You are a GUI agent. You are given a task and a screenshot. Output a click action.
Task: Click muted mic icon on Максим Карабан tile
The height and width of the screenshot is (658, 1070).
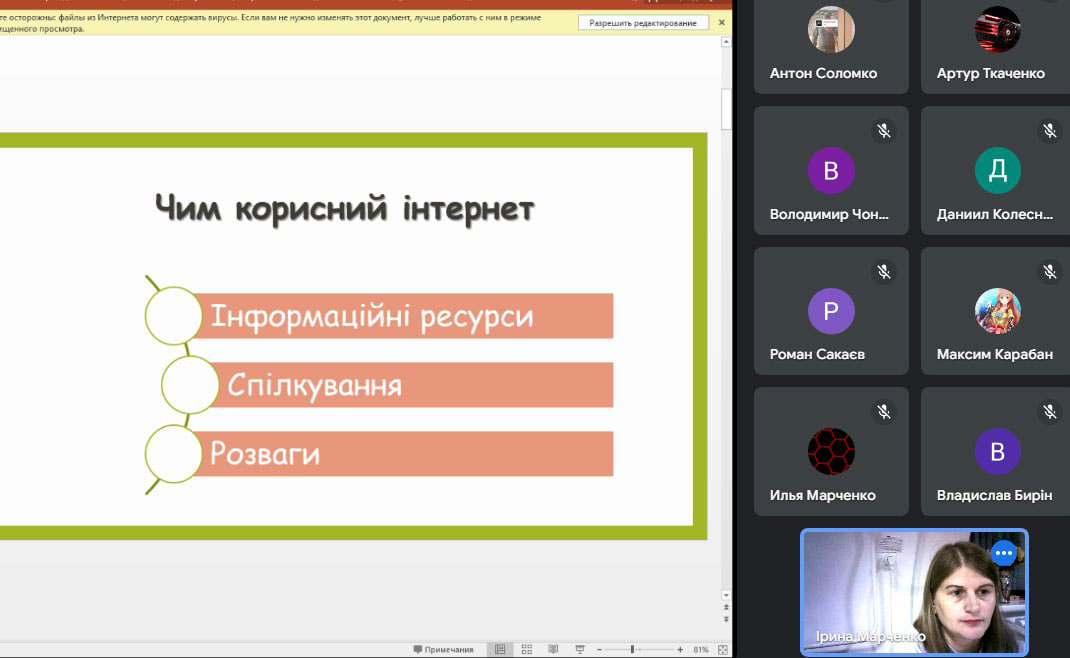point(1050,272)
